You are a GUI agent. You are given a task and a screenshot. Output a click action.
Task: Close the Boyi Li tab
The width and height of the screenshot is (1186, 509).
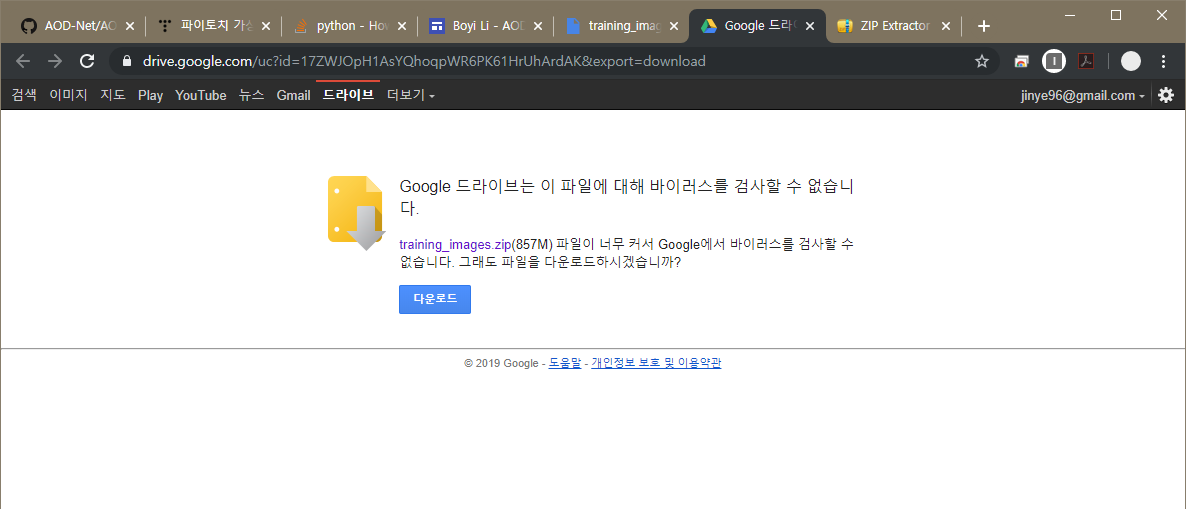click(538, 26)
